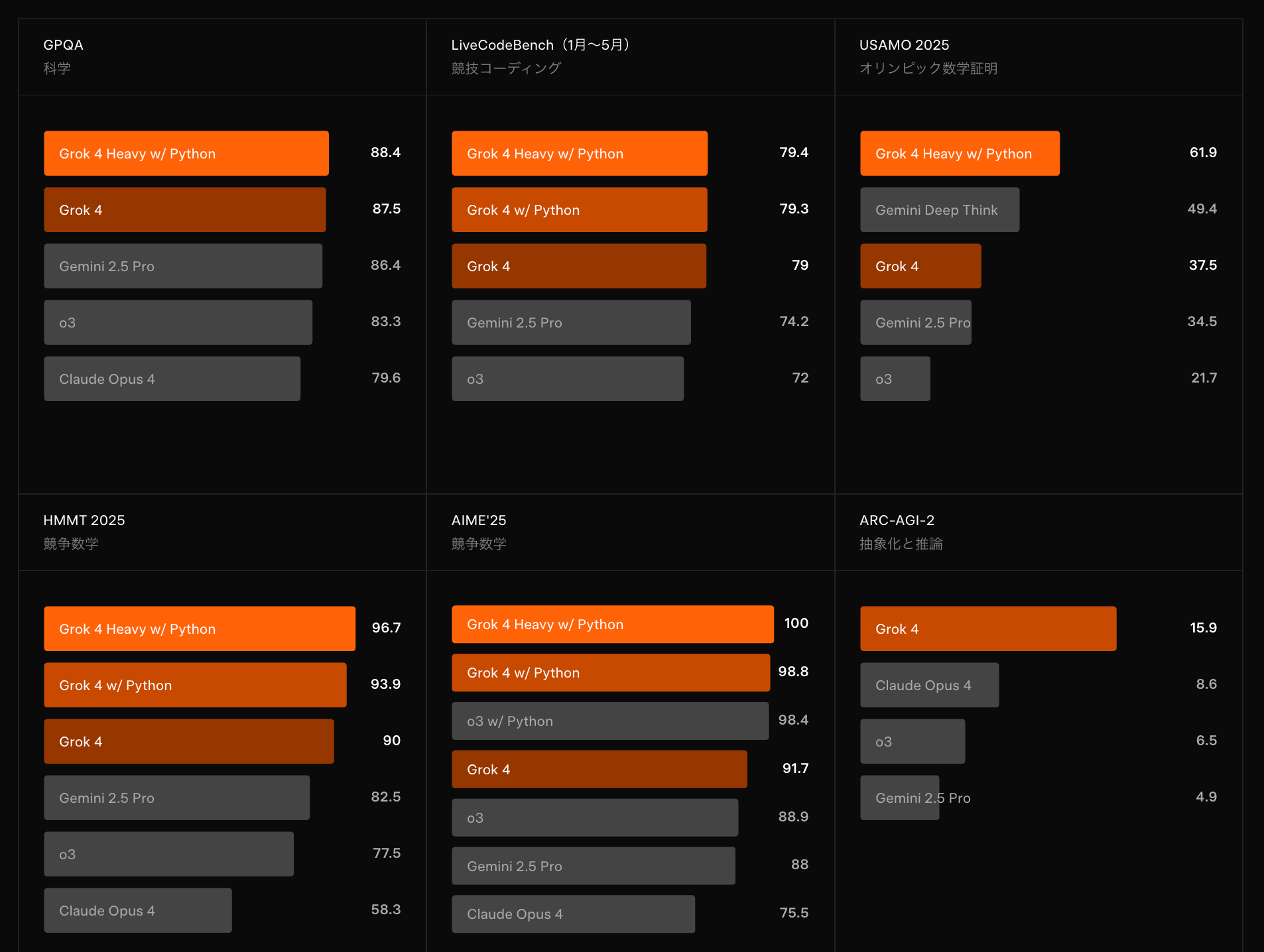Click the 抽象化と推論 subtitle
The image size is (1264, 952).
pos(901,544)
